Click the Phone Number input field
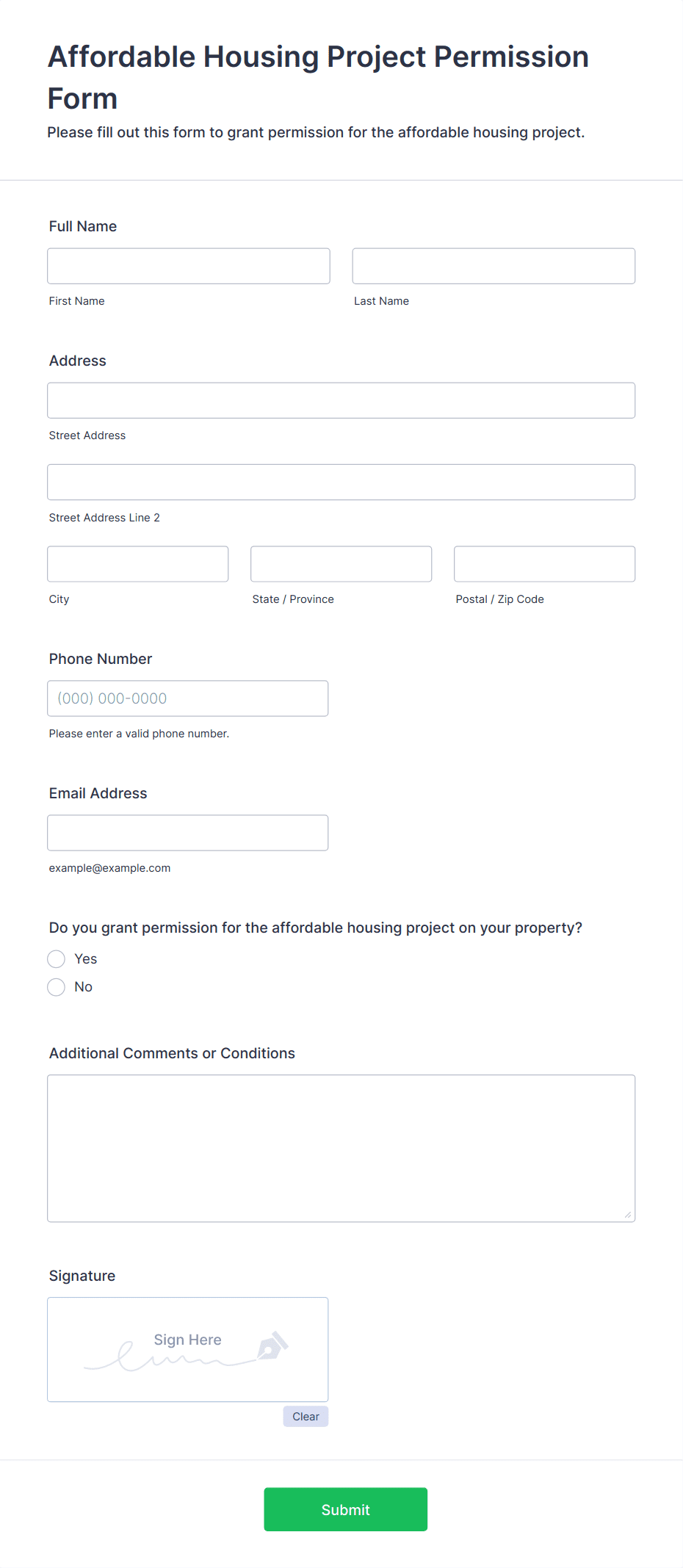 pos(188,698)
